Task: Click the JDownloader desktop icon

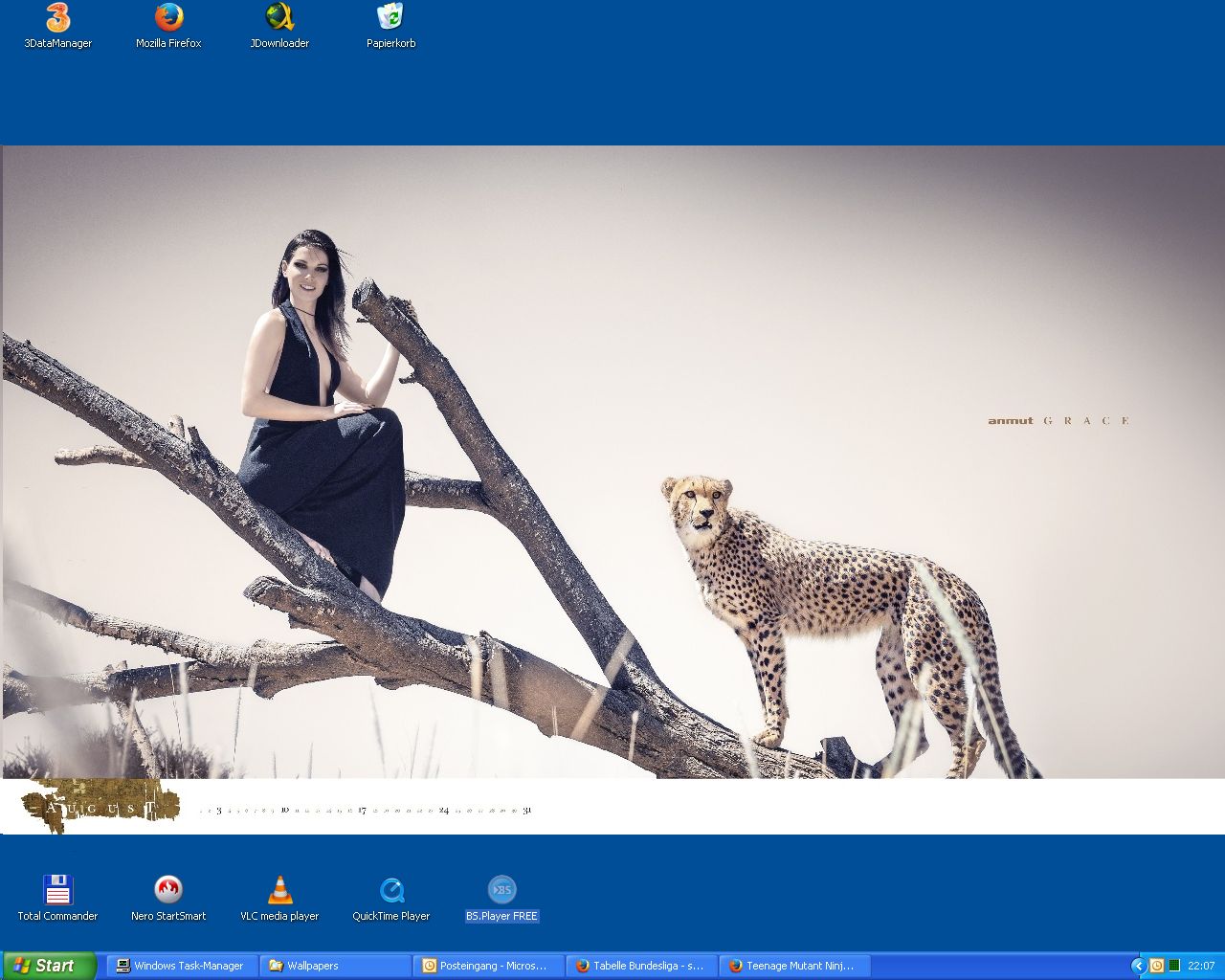Action: [279, 18]
